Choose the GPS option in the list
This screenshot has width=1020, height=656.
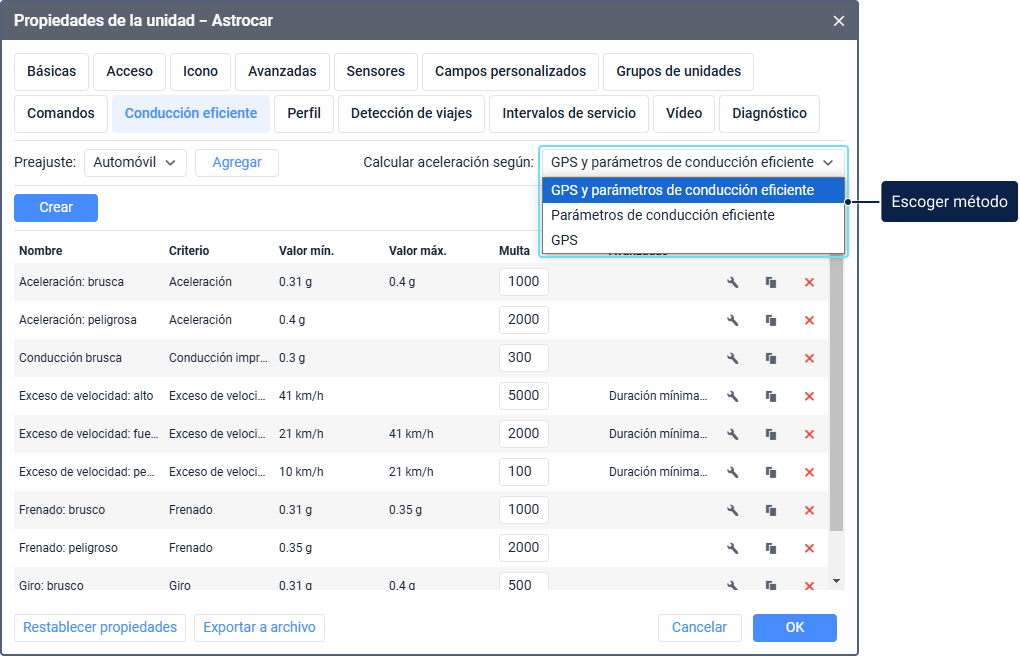point(564,240)
